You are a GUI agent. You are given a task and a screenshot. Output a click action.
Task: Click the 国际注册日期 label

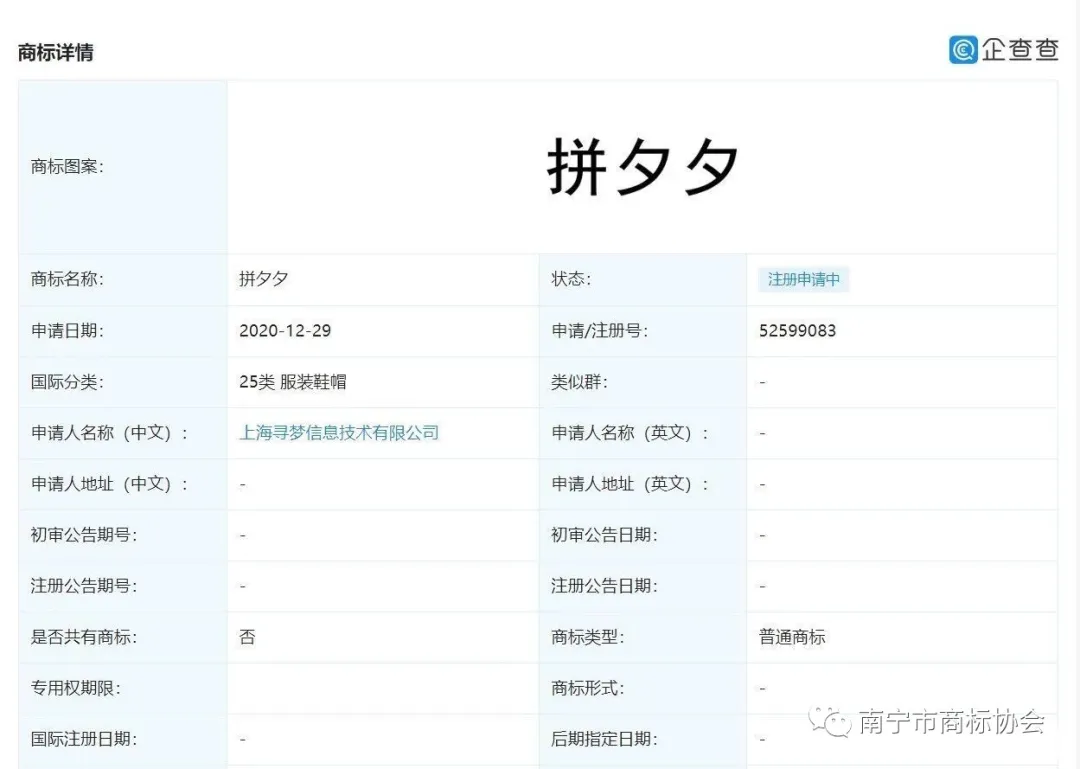(84, 739)
